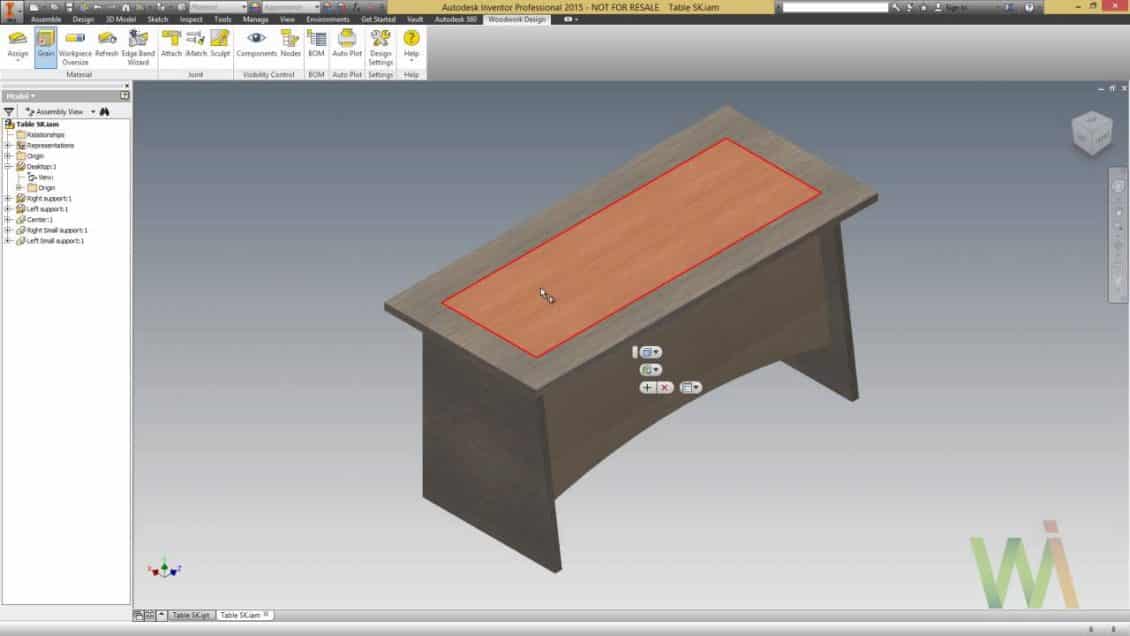Open the BOM tool
The height and width of the screenshot is (636, 1130).
coord(317,40)
